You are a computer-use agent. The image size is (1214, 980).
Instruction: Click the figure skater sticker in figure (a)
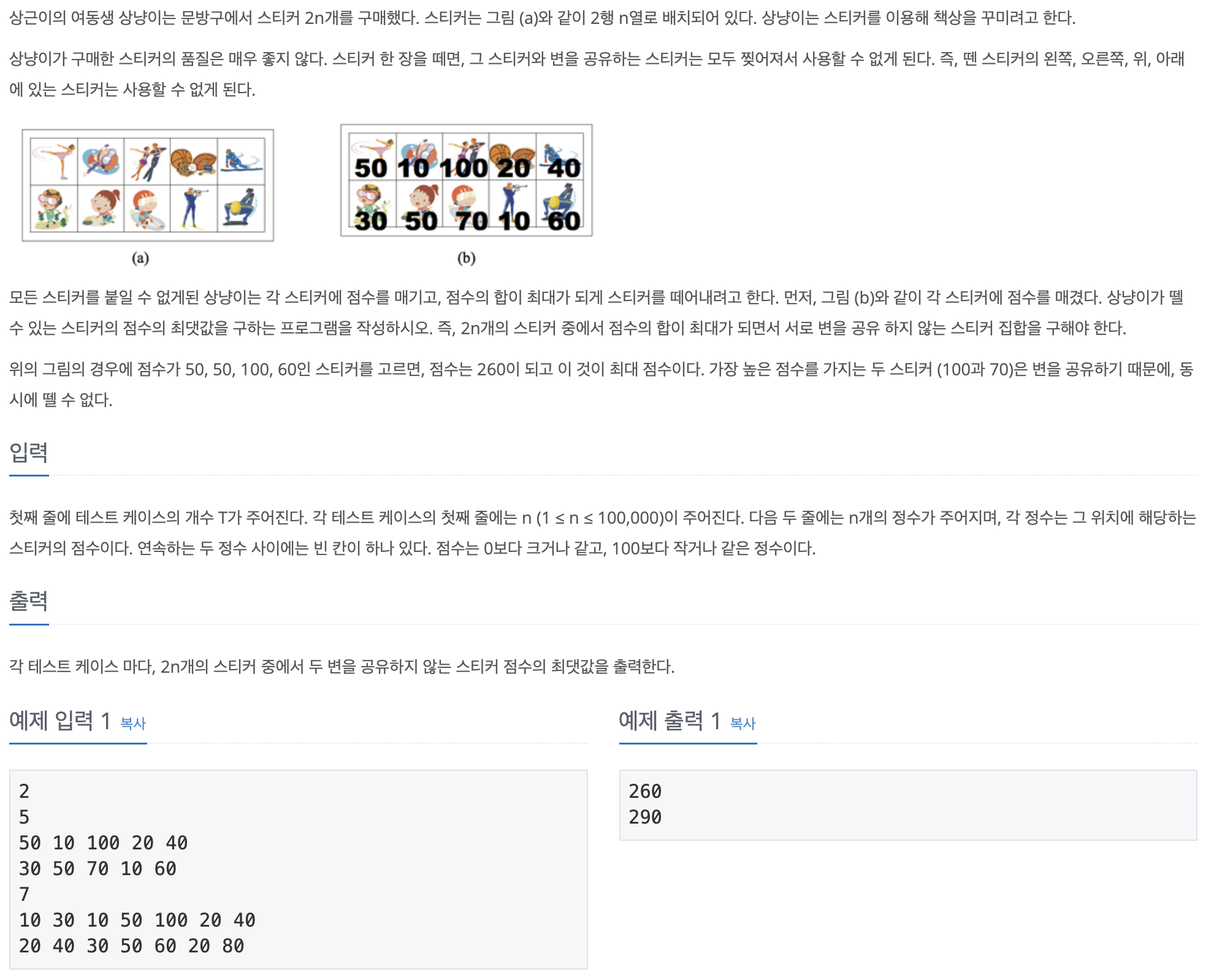coord(54,161)
